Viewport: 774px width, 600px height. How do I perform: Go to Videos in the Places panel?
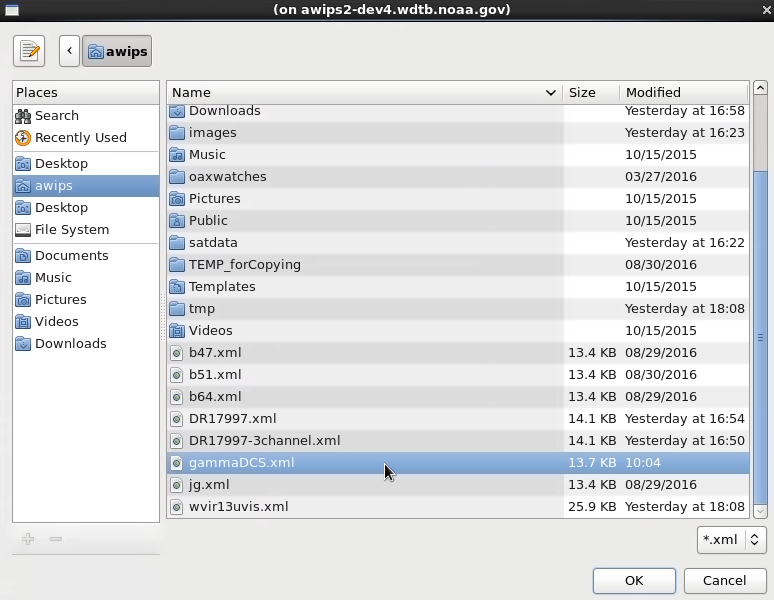point(86,321)
